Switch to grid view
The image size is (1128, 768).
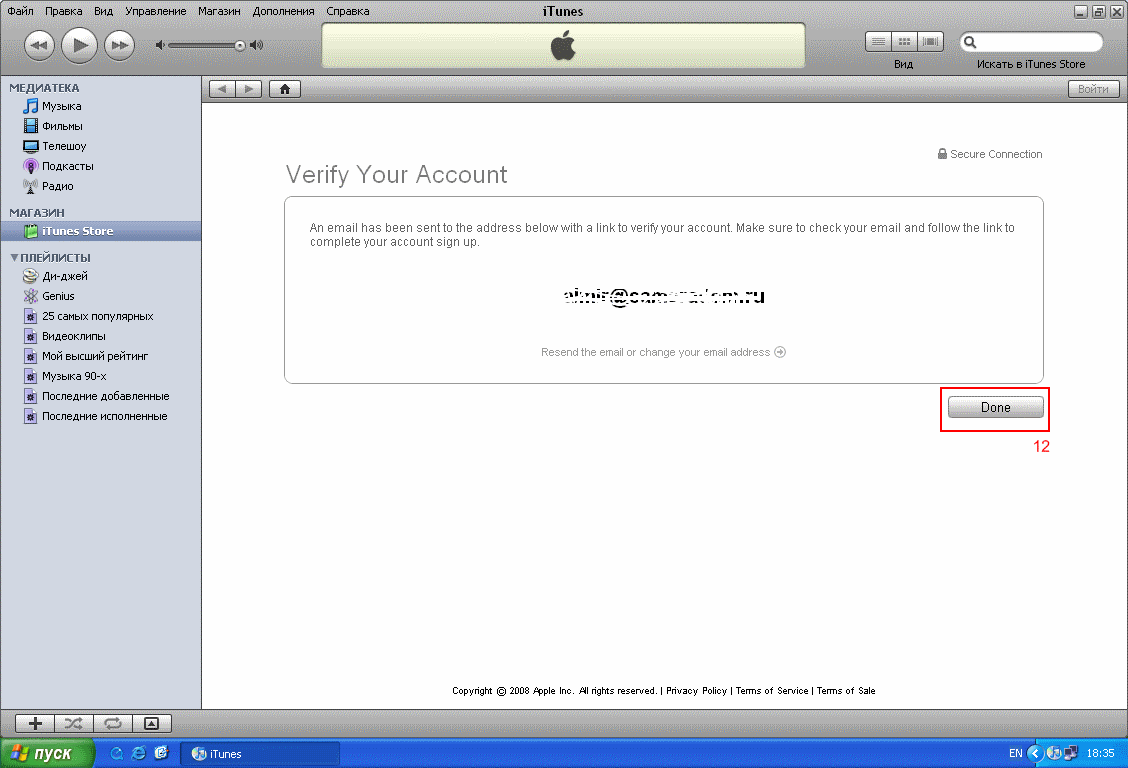pos(905,42)
